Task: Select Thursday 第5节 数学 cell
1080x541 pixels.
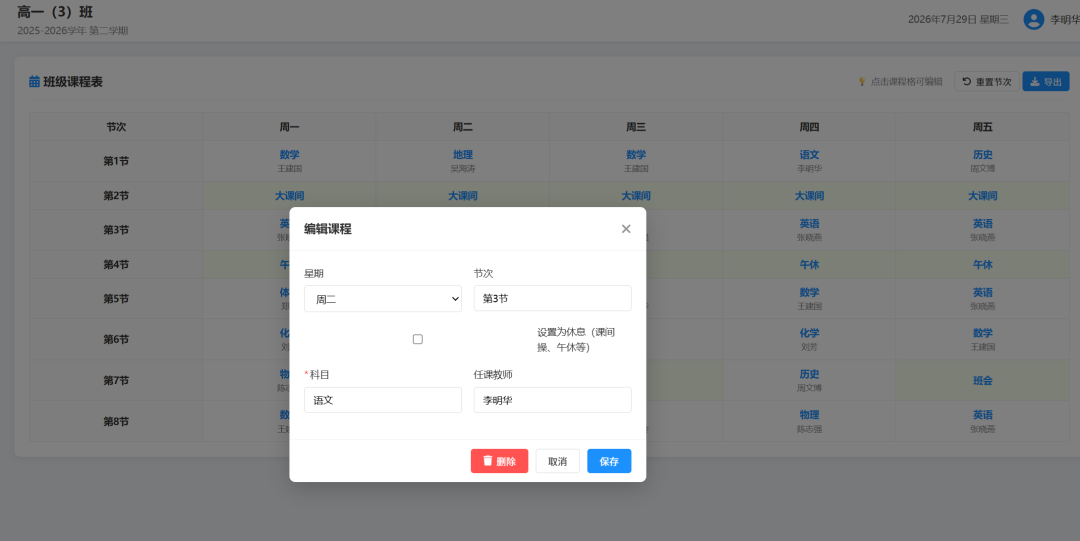Action: coord(809,298)
